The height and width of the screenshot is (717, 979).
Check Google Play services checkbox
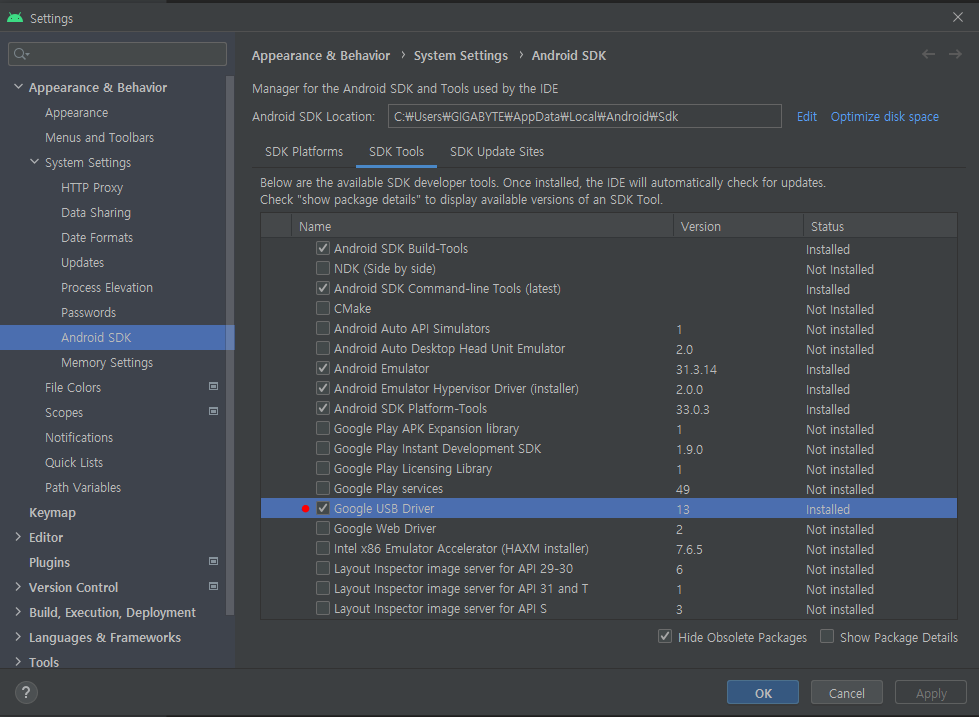[323, 488]
